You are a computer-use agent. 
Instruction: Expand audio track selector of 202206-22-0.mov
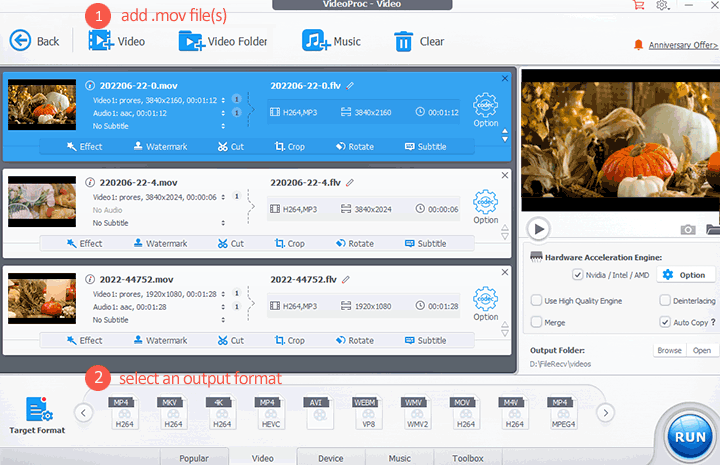(x=223, y=113)
